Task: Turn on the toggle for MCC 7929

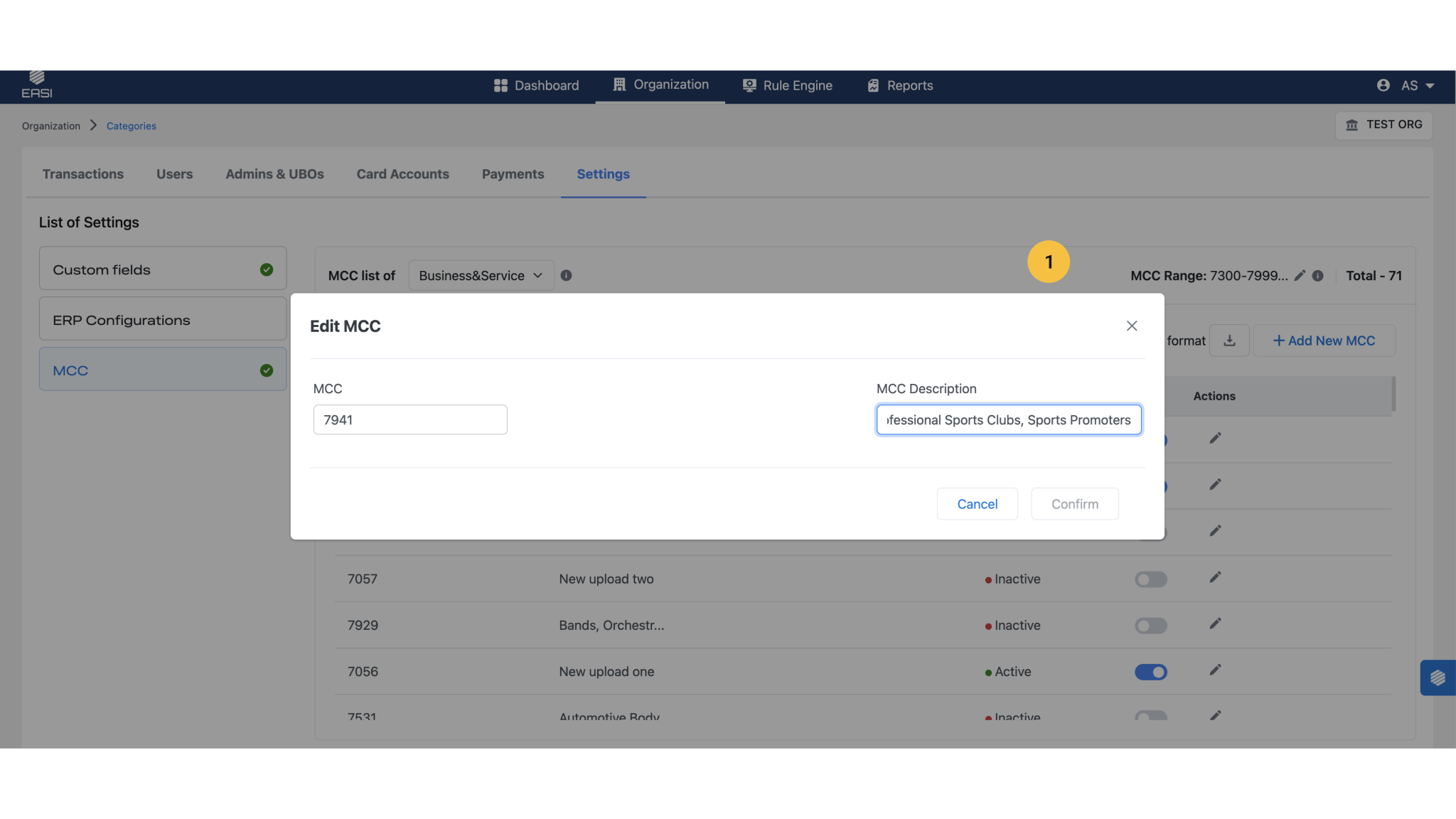Action: [x=1150, y=626]
